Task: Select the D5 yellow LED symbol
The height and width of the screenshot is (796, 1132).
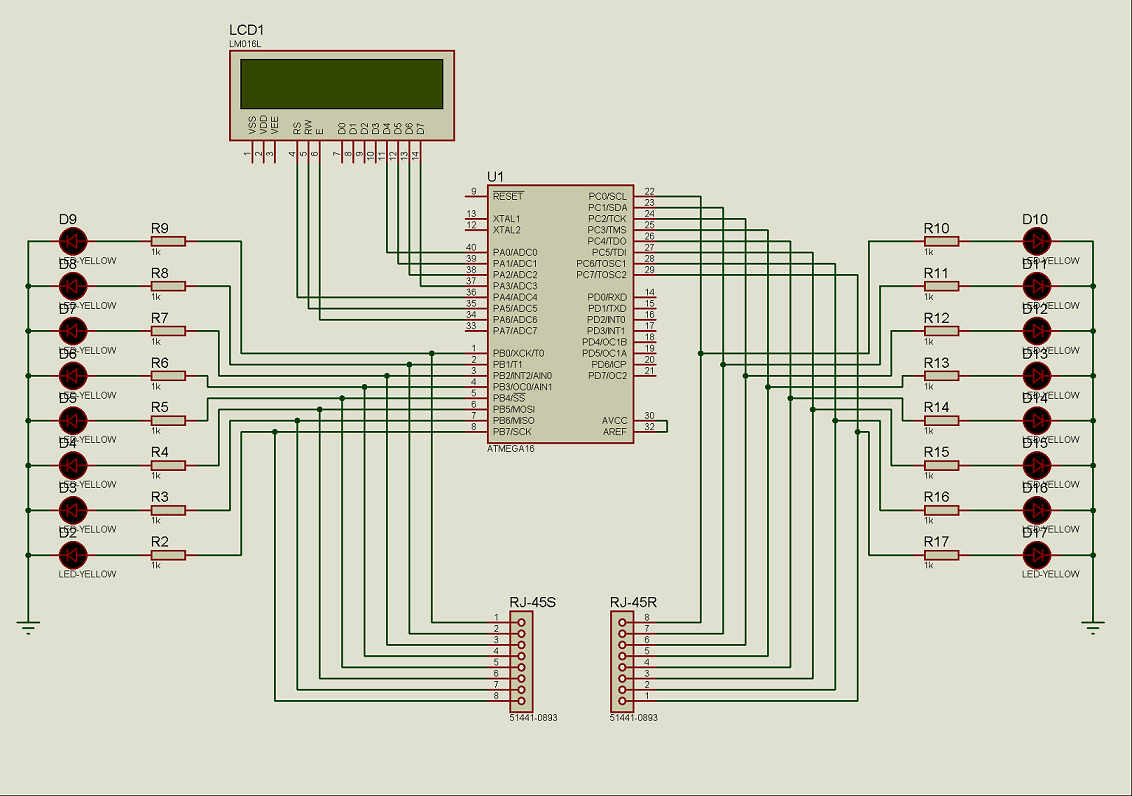Action: tap(72, 421)
